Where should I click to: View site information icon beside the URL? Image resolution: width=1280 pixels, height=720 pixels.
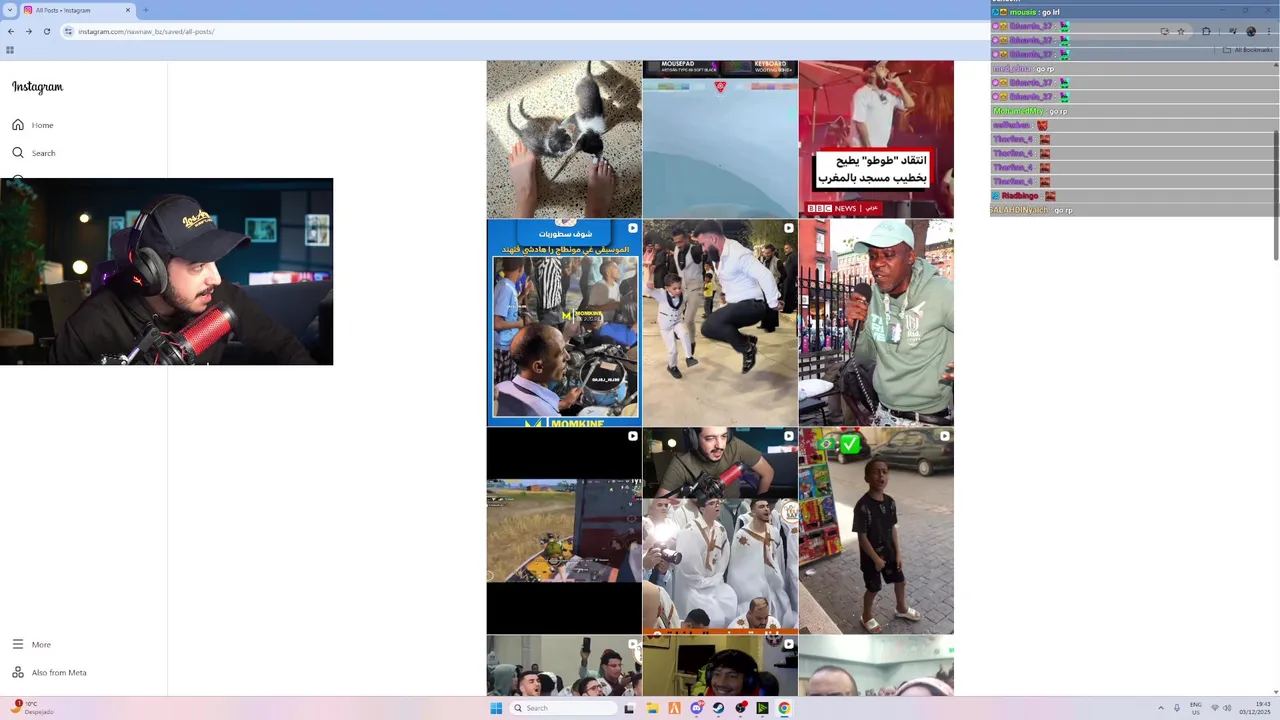pyautogui.click(x=68, y=31)
